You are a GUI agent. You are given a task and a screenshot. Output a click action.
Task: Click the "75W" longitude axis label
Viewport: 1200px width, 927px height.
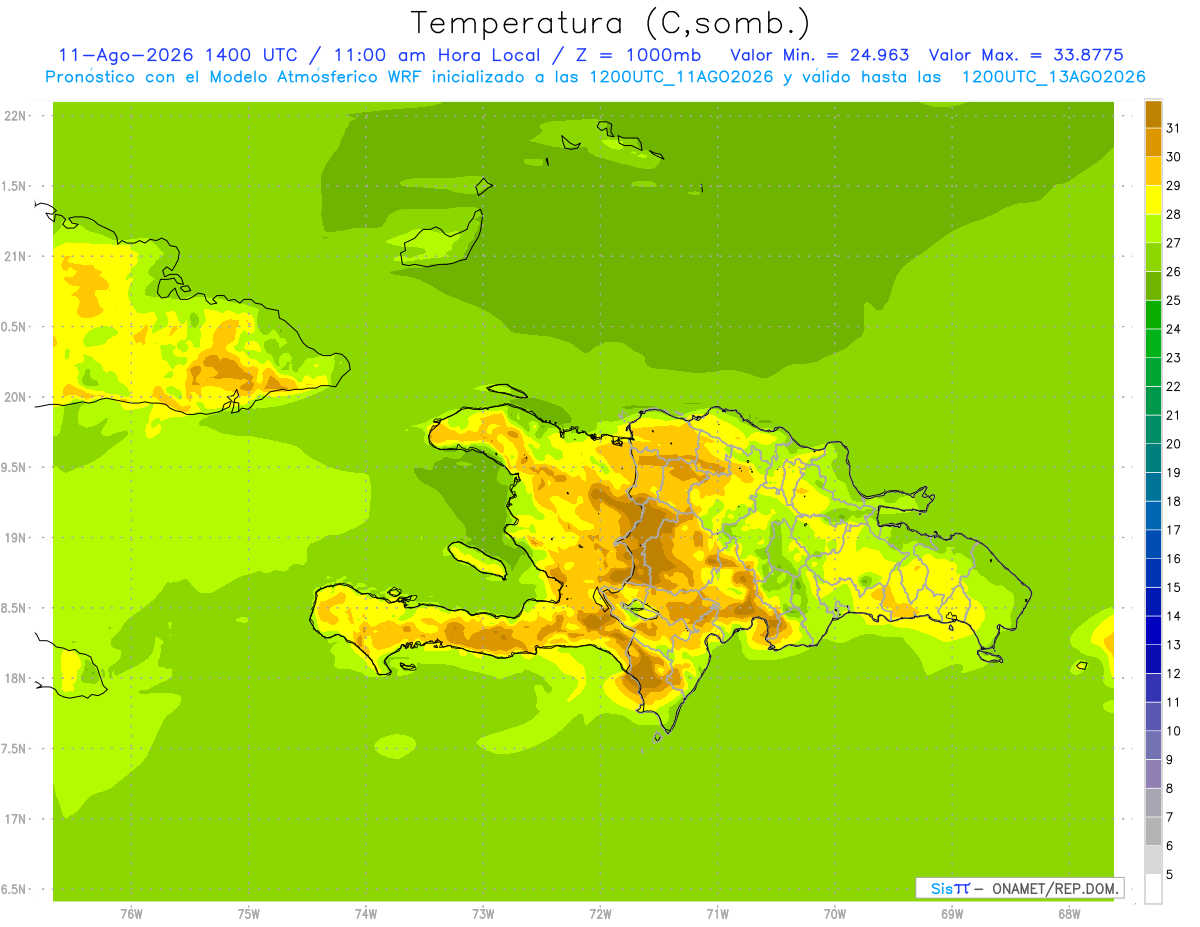point(248,914)
